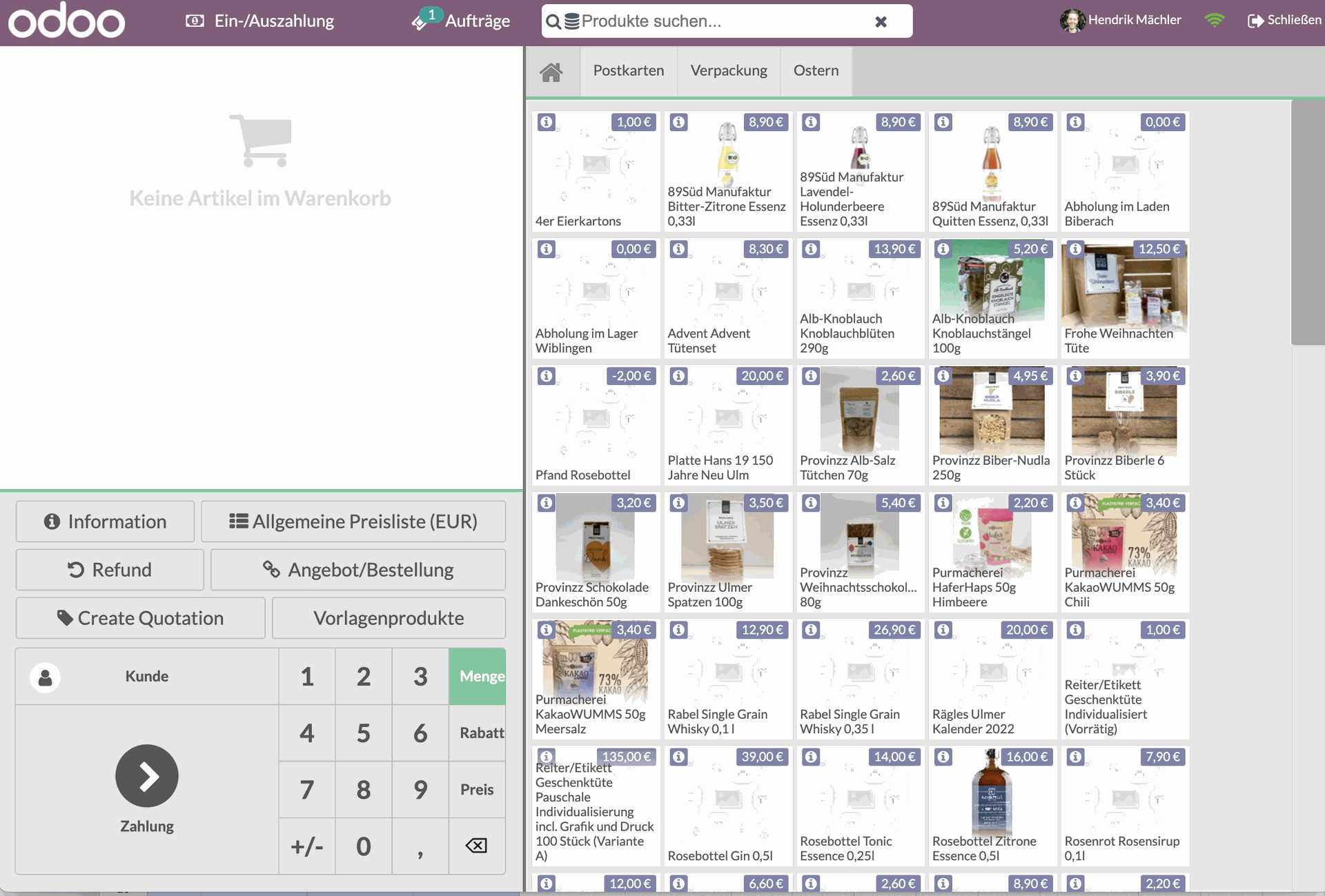Viewport: 1325px width, 896px height.
Task: Click the search magnifier icon
Action: [x=553, y=21]
